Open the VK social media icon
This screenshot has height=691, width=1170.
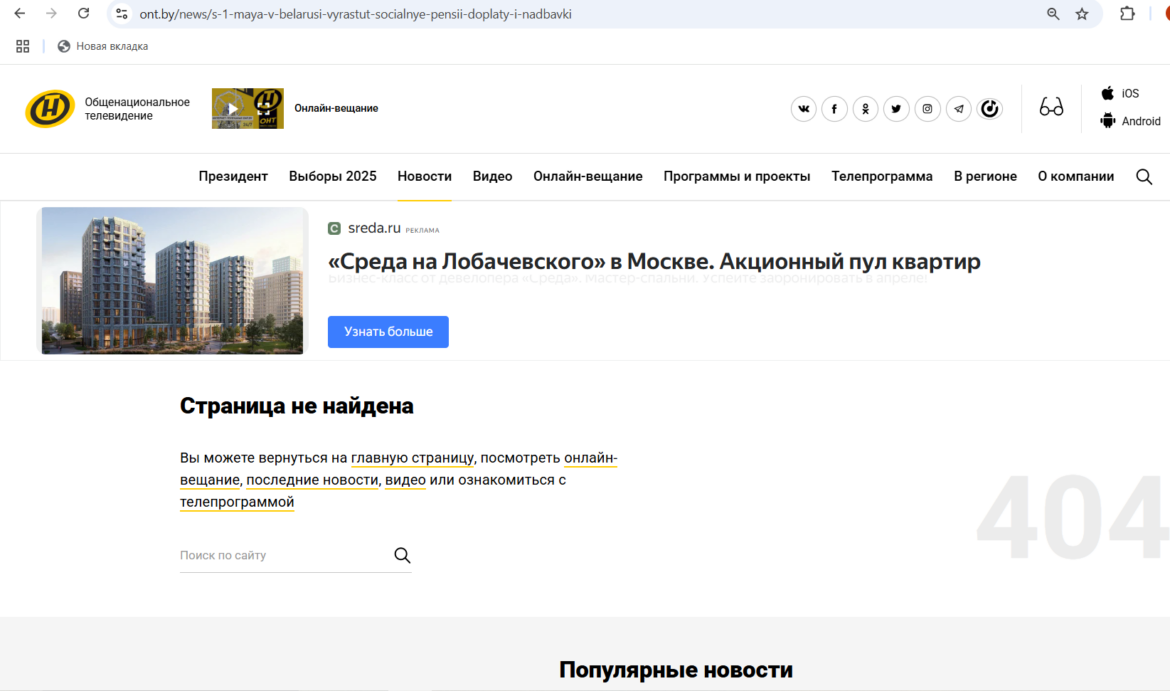click(803, 108)
